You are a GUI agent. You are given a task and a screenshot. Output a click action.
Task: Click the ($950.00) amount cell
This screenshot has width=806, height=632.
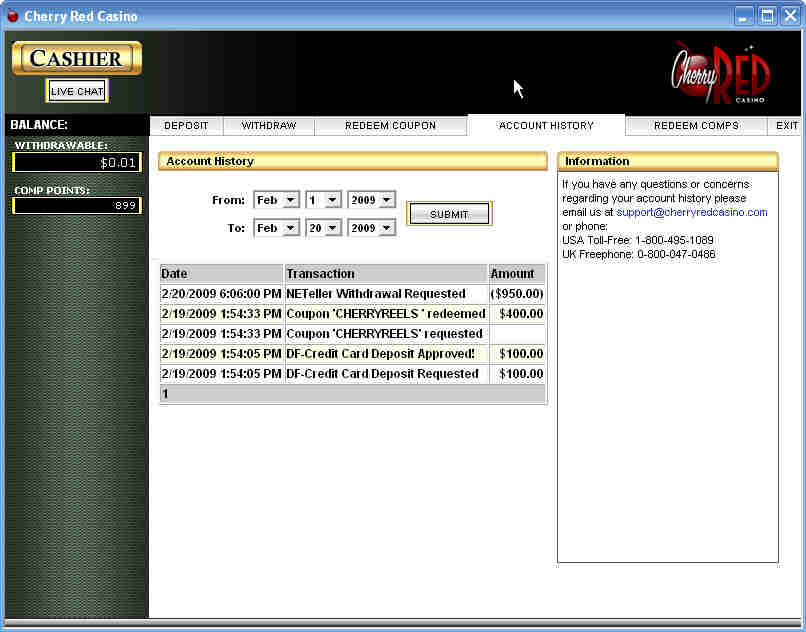[x=517, y=294]
